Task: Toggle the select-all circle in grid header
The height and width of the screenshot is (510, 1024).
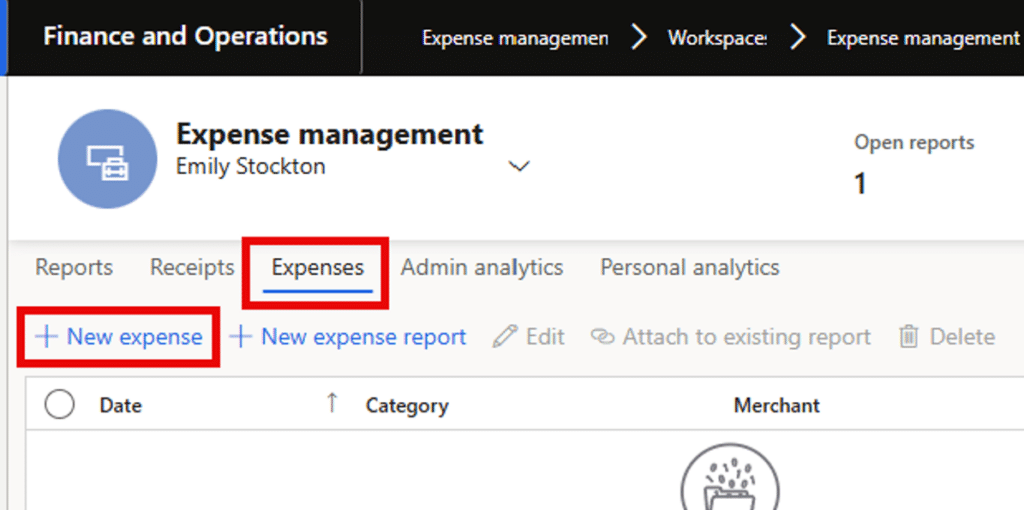Action: 60,404
